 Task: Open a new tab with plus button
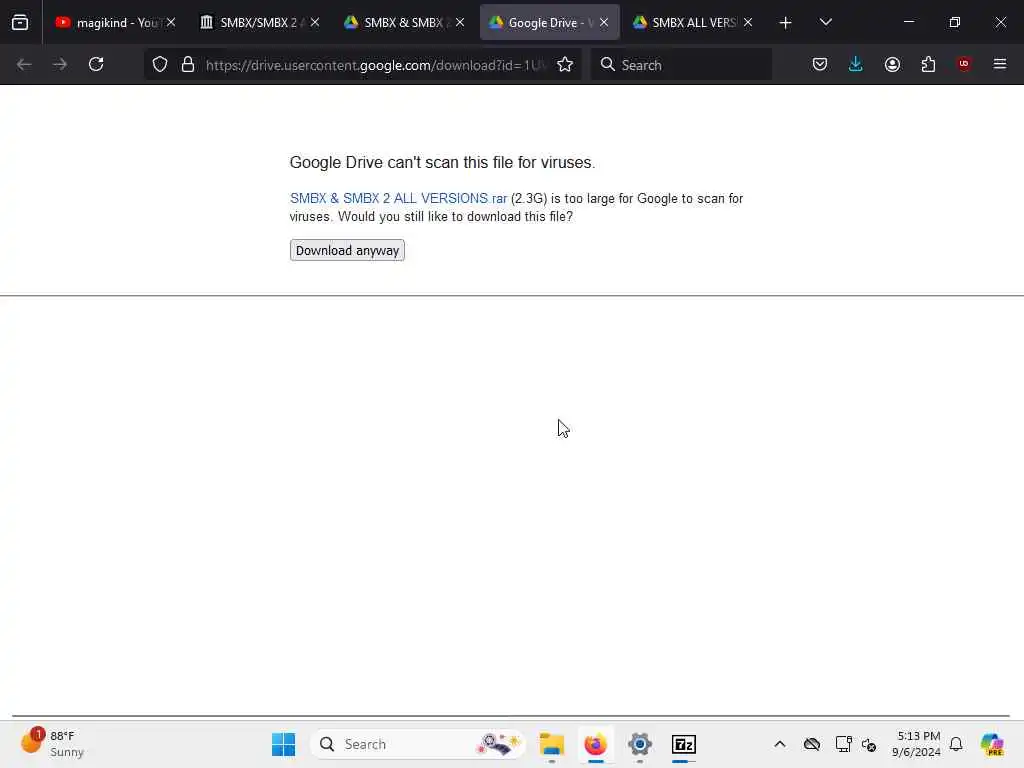click(x=786, y=23)
